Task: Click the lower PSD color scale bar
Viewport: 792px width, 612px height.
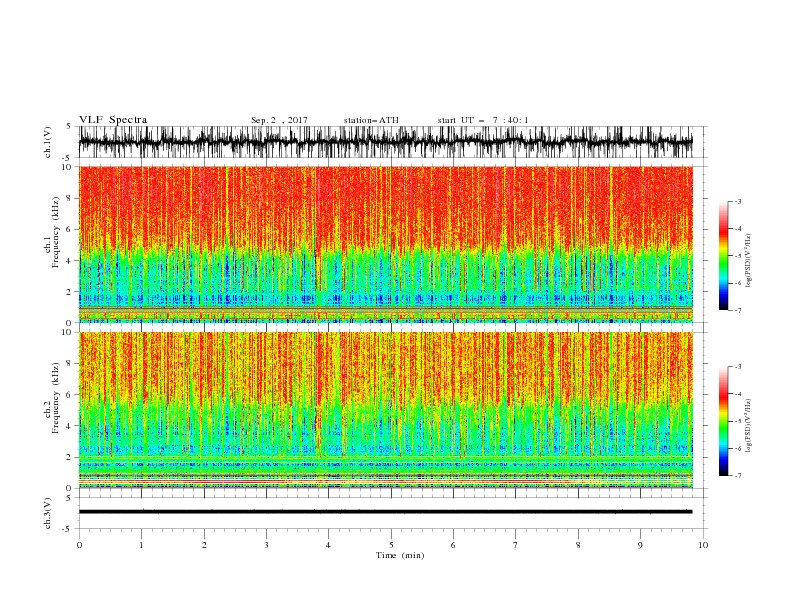Action: coord(723,421)
